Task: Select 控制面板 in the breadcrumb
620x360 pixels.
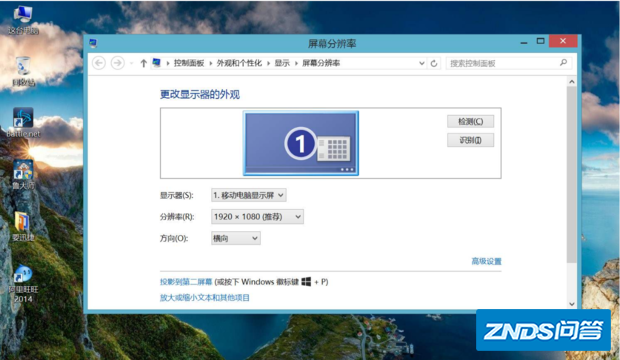Action: point(189,63)
